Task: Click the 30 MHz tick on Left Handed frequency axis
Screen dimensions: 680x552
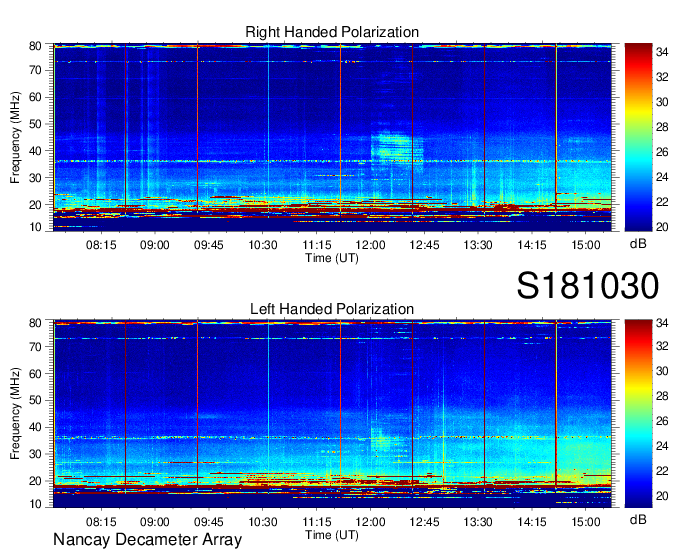Action: [35, 454]
